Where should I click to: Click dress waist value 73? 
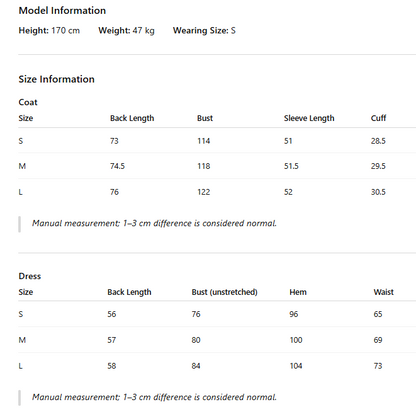[x=378, y=366]
